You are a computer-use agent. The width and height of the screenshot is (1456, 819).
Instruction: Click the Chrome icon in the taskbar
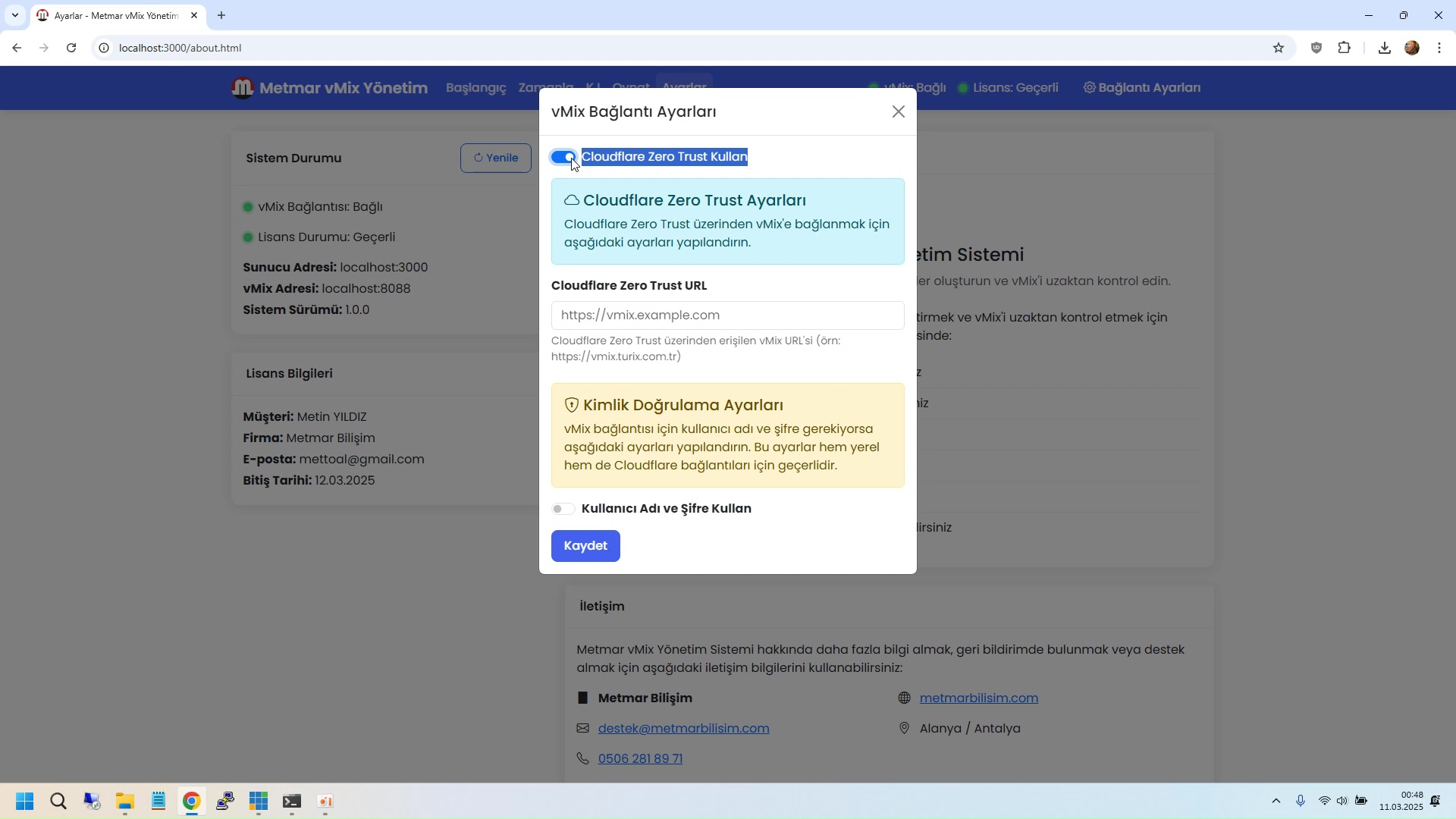pyautogui.click(x=192, y=802)
